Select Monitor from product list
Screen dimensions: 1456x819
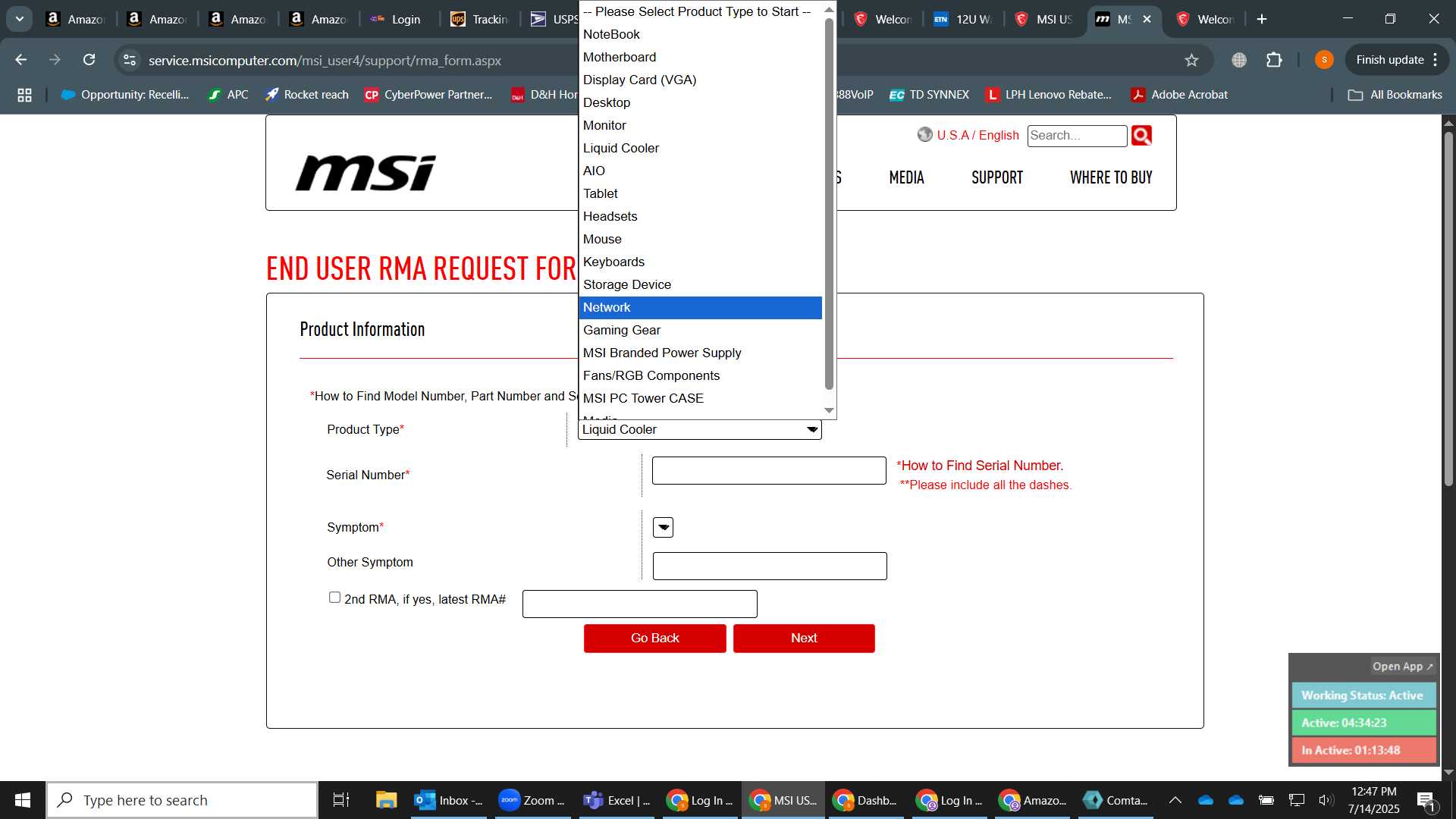click(700, 125)
